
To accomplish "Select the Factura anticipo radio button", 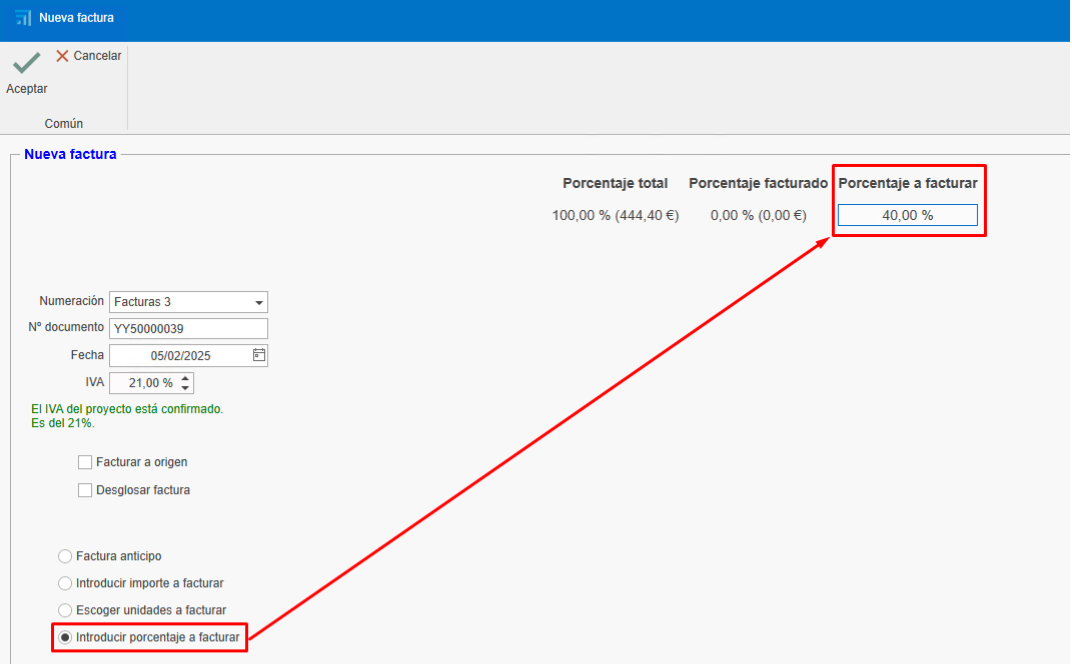I will point(65,556).
